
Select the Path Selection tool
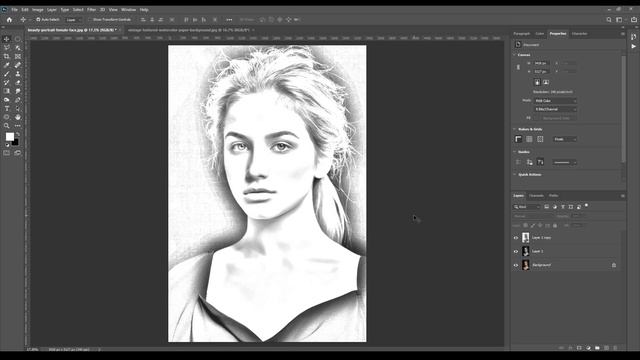(18, 108)
